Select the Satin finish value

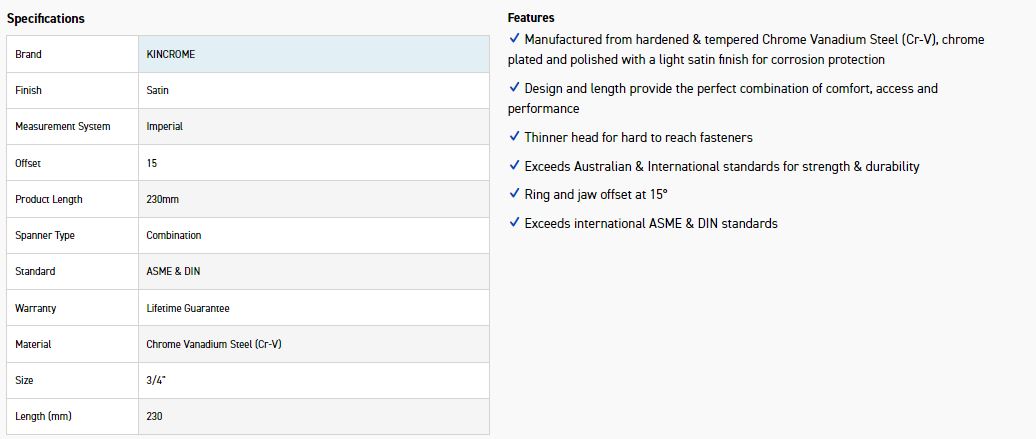click(x=158, y=90)
